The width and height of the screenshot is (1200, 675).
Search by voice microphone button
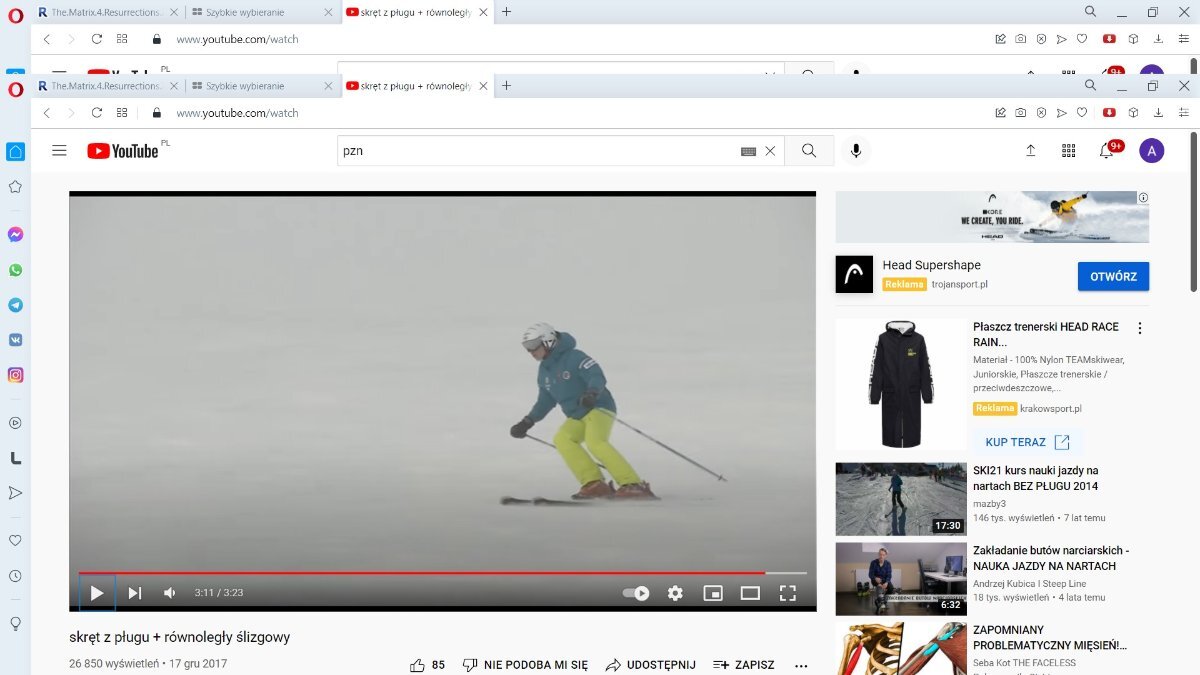tap(855, 151)
